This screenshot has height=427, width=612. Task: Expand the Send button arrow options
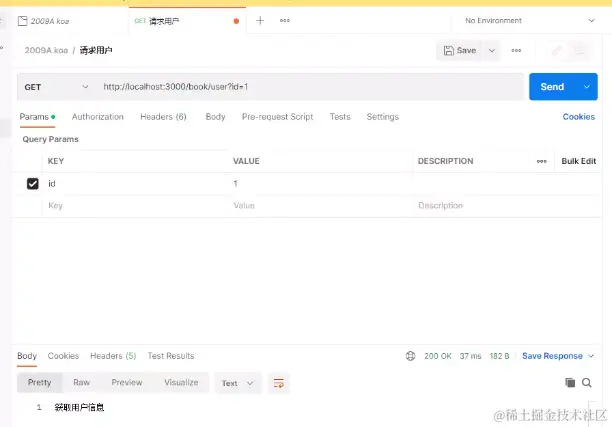[x=587, y=87]
